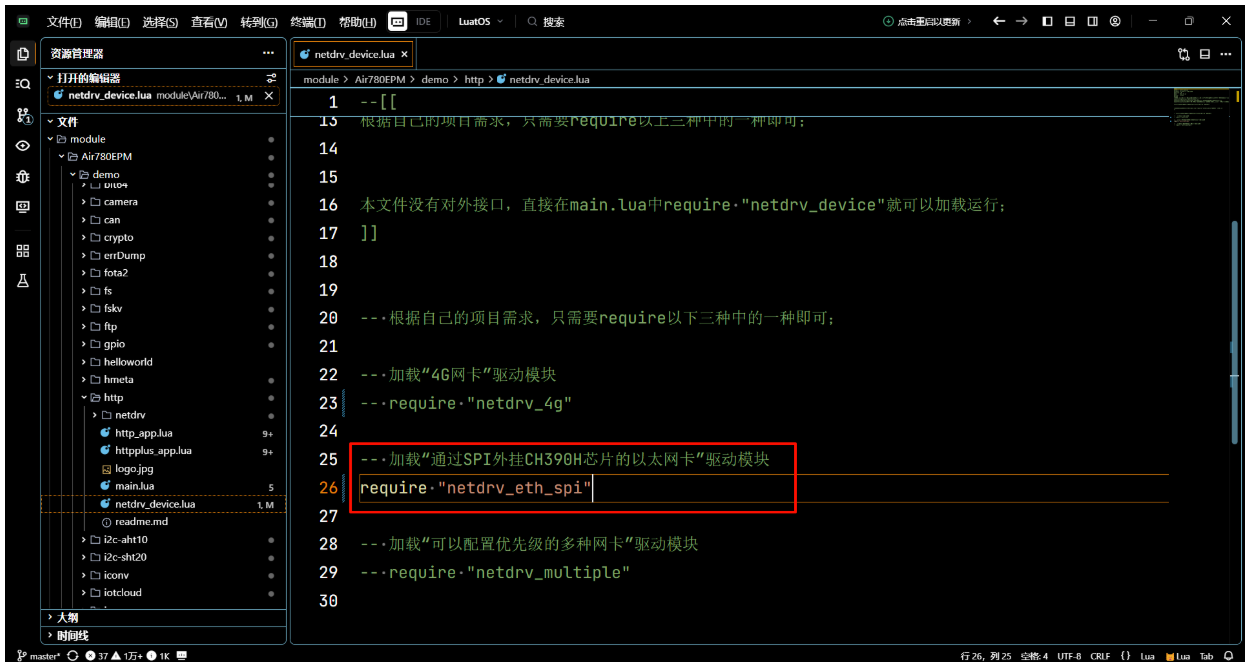Open the 选择(S) menu
Viewport: 1249px width, 667px height.
[x=160, y=21]
